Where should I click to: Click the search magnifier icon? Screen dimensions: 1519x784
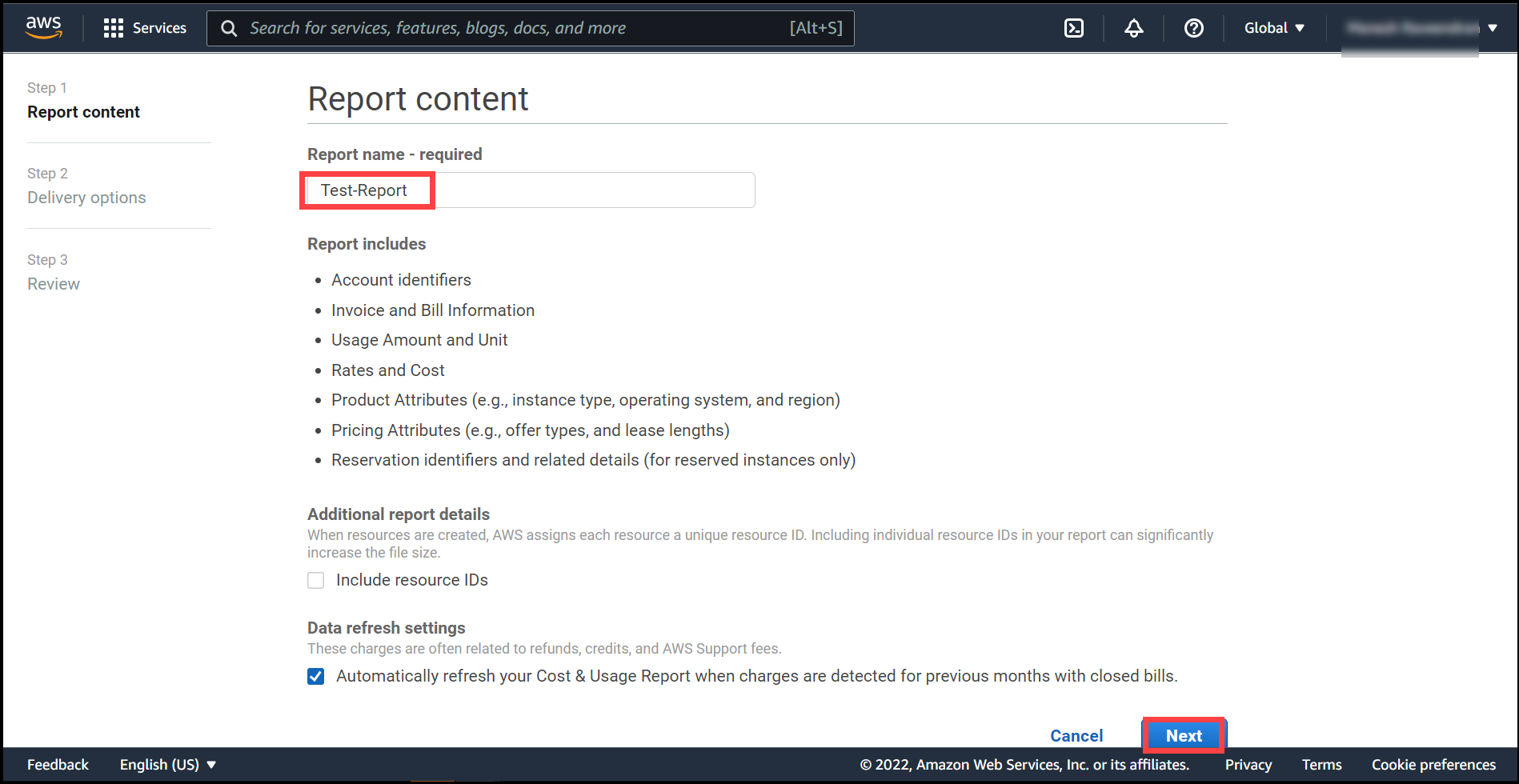[x=229, y=28]
